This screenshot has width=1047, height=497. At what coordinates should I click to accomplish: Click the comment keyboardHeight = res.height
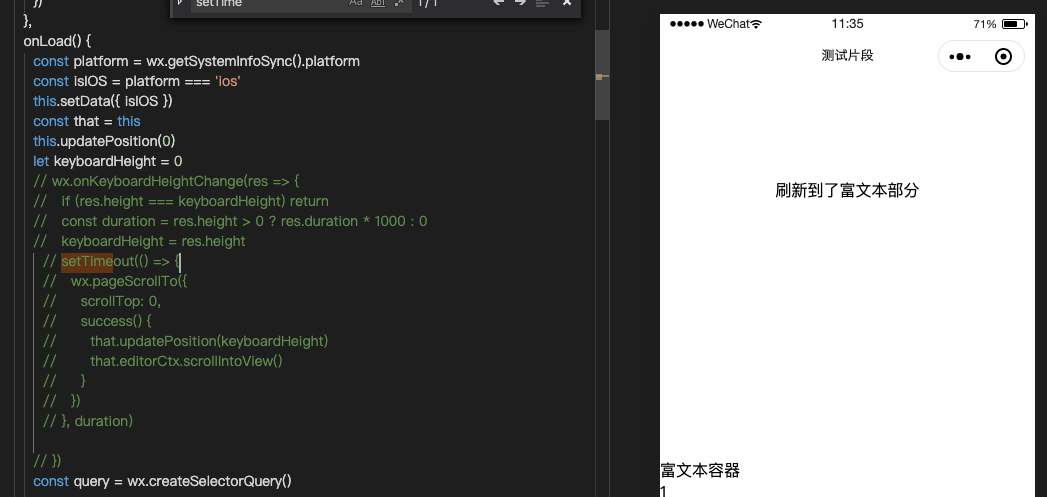tap(140, 241)
